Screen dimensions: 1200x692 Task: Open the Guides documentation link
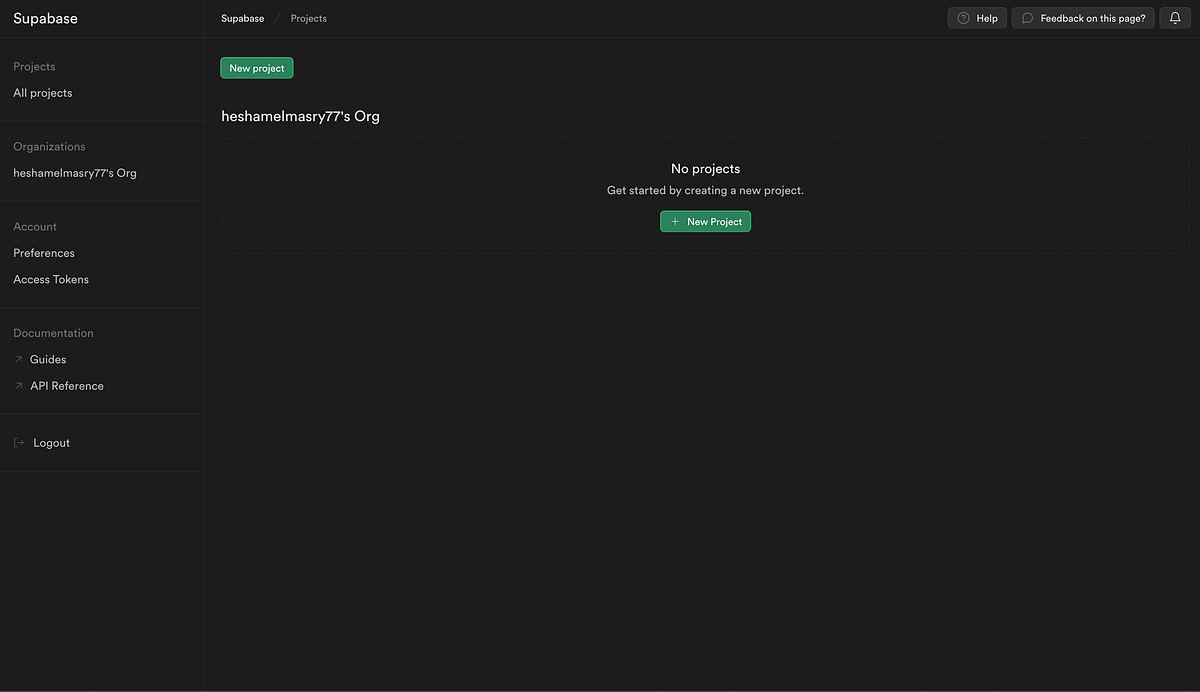[48, 358]
